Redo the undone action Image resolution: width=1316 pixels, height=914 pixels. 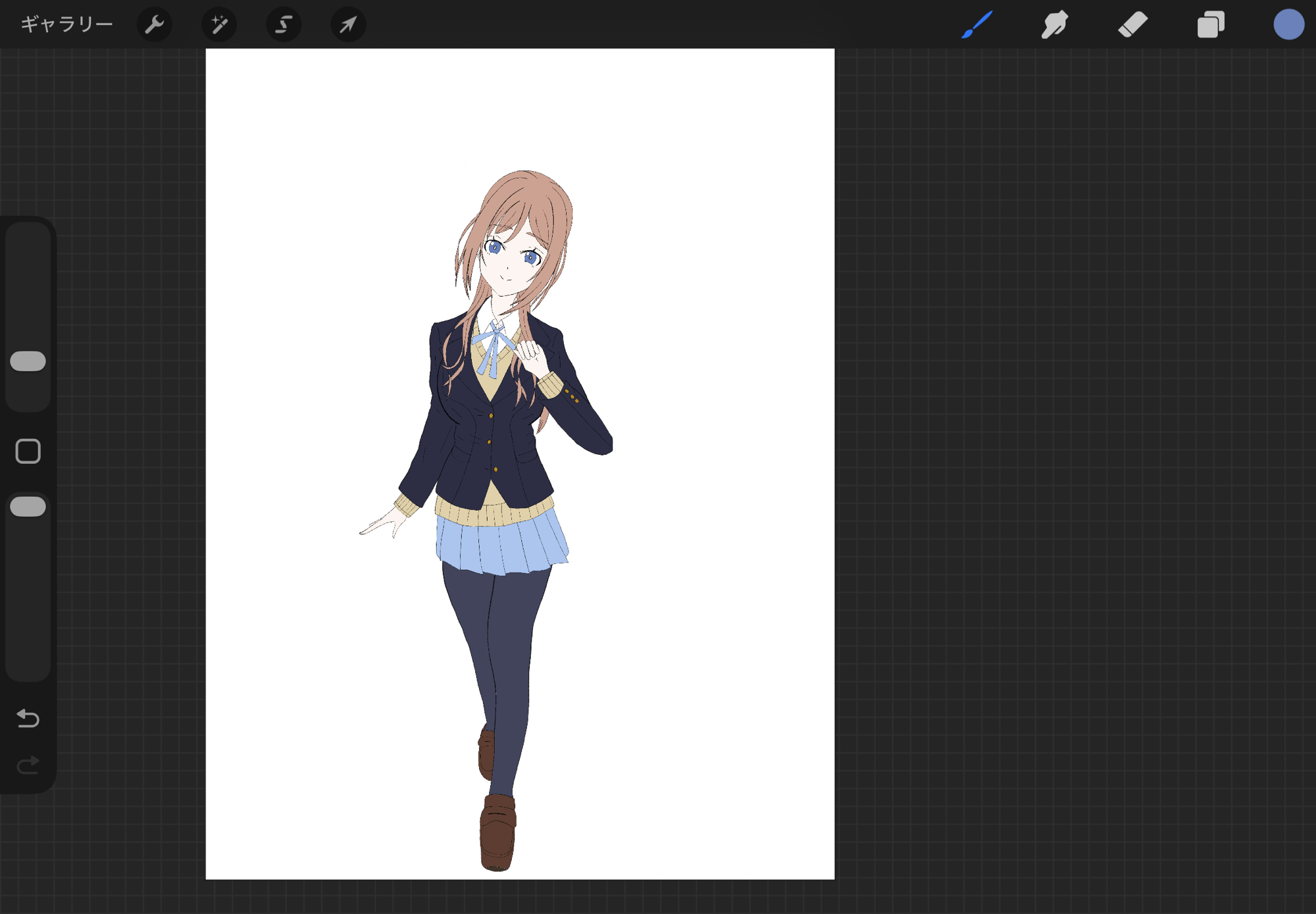[x=28, y=765]
